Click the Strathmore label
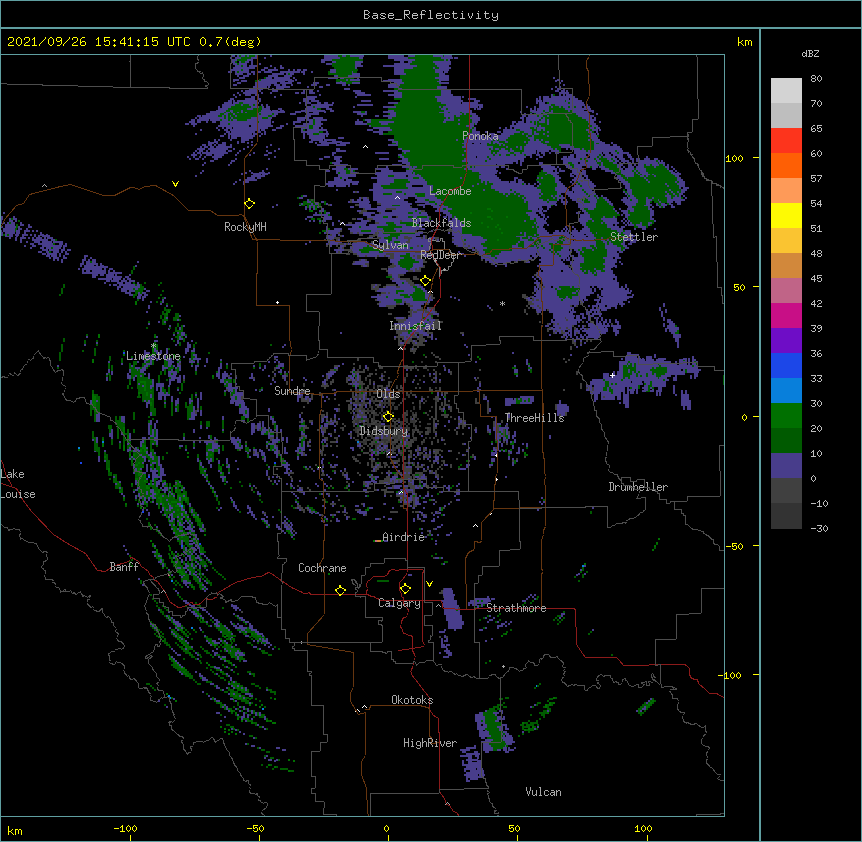Viewport: 862px width, 842px height. pos(516,608)
